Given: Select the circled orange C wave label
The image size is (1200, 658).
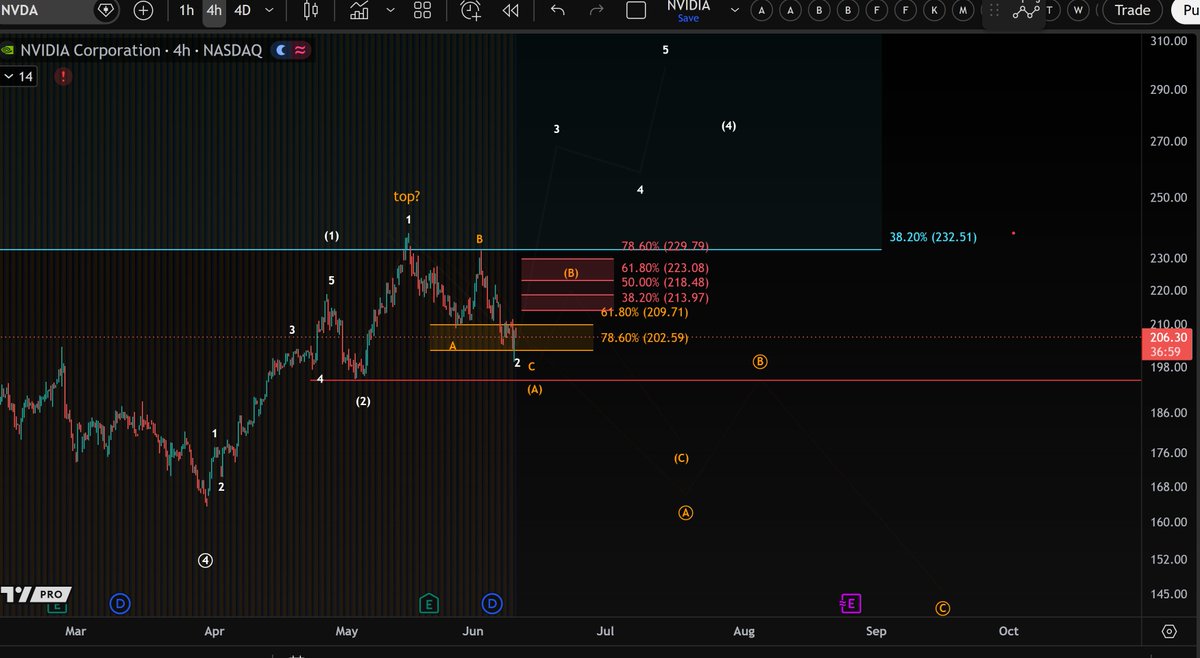Looking at the screenshot, I should [x=942, y=608].
